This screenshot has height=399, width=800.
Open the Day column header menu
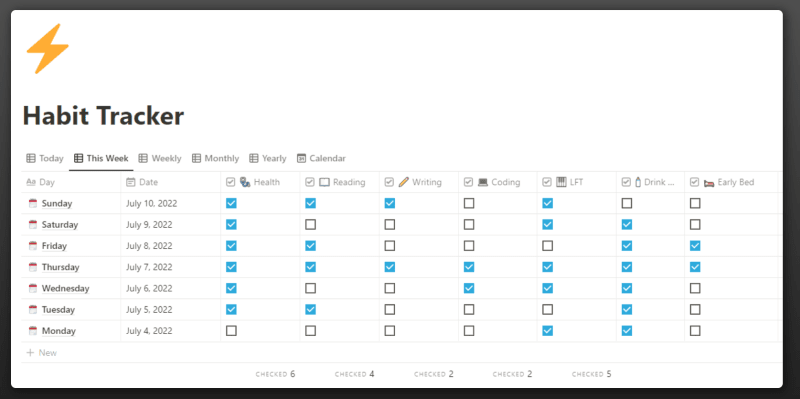[x=71, y=182]
